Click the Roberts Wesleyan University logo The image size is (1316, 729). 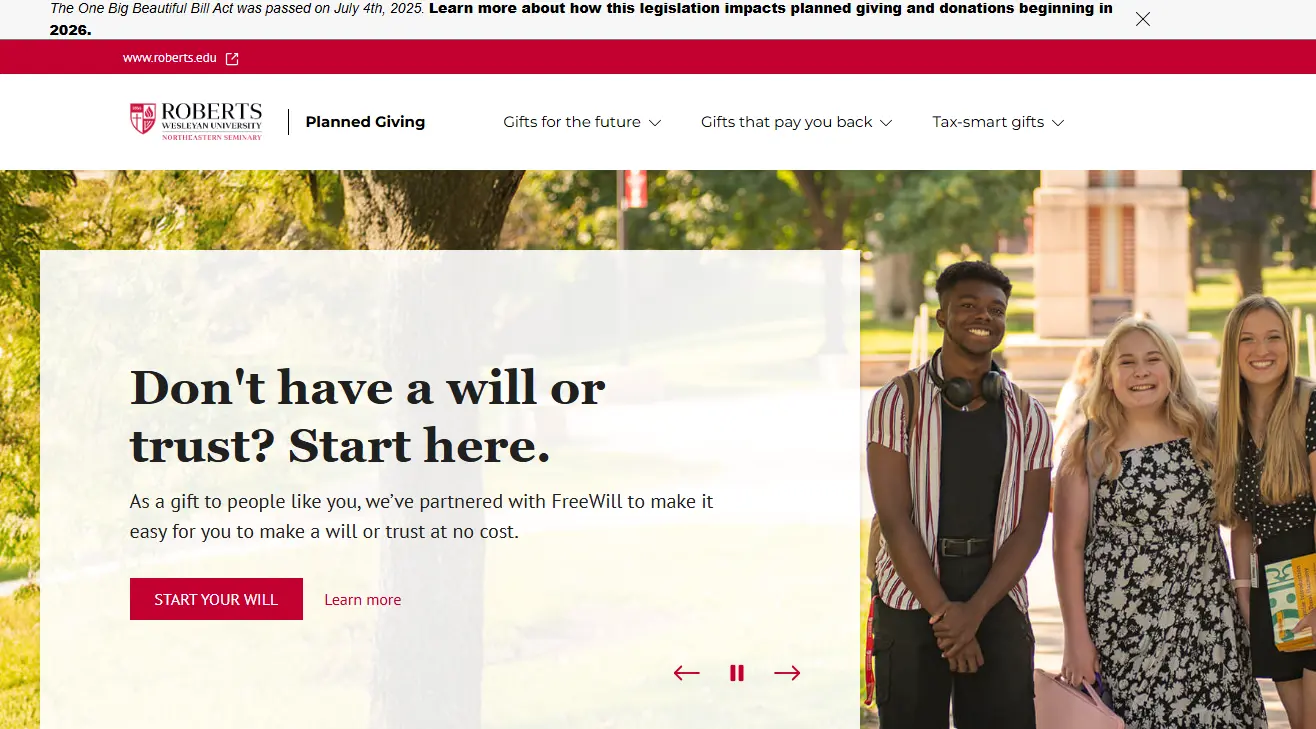[x=196, y=121]
